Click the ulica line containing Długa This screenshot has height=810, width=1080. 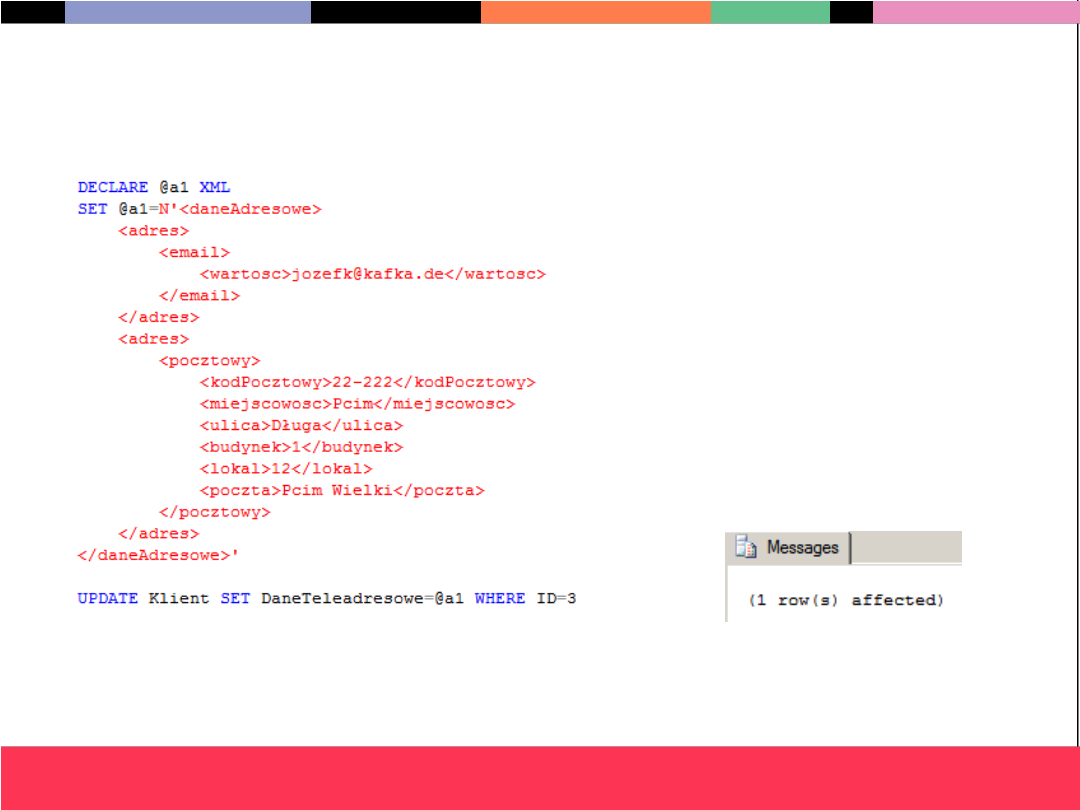pos(301,426)
